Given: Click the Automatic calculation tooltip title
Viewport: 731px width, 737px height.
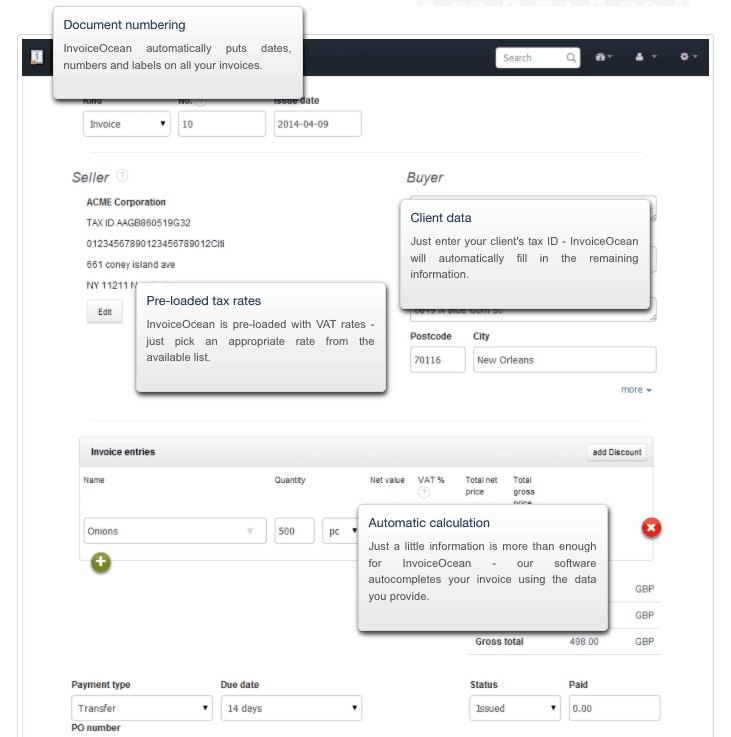Looking at the screenshot, I should (x=429, y=523).
